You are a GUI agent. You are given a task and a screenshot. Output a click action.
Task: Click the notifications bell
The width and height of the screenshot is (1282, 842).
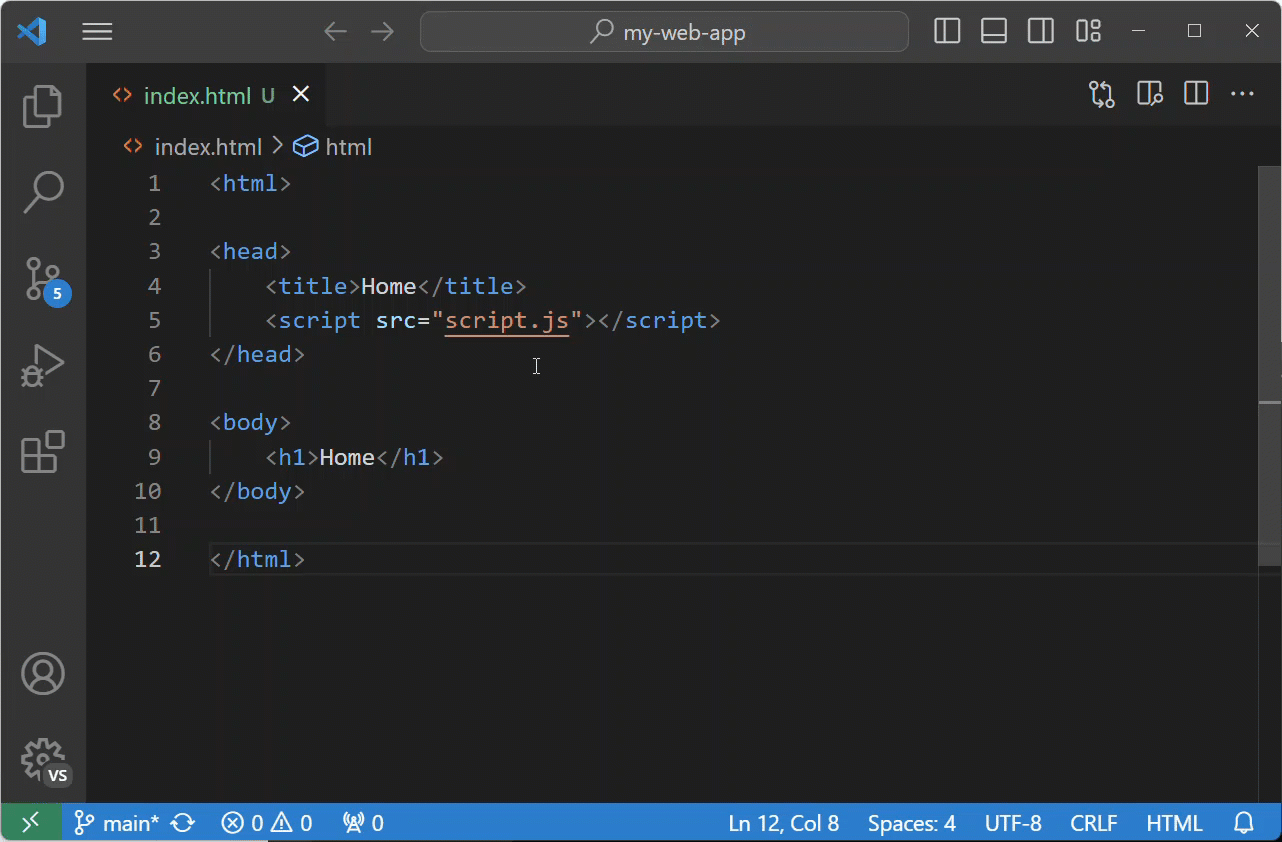click(x=1244, y=822)
